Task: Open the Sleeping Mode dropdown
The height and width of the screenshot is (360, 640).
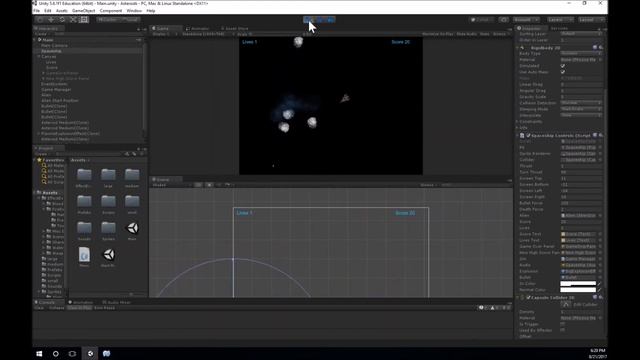Action: tap(581, 109)
